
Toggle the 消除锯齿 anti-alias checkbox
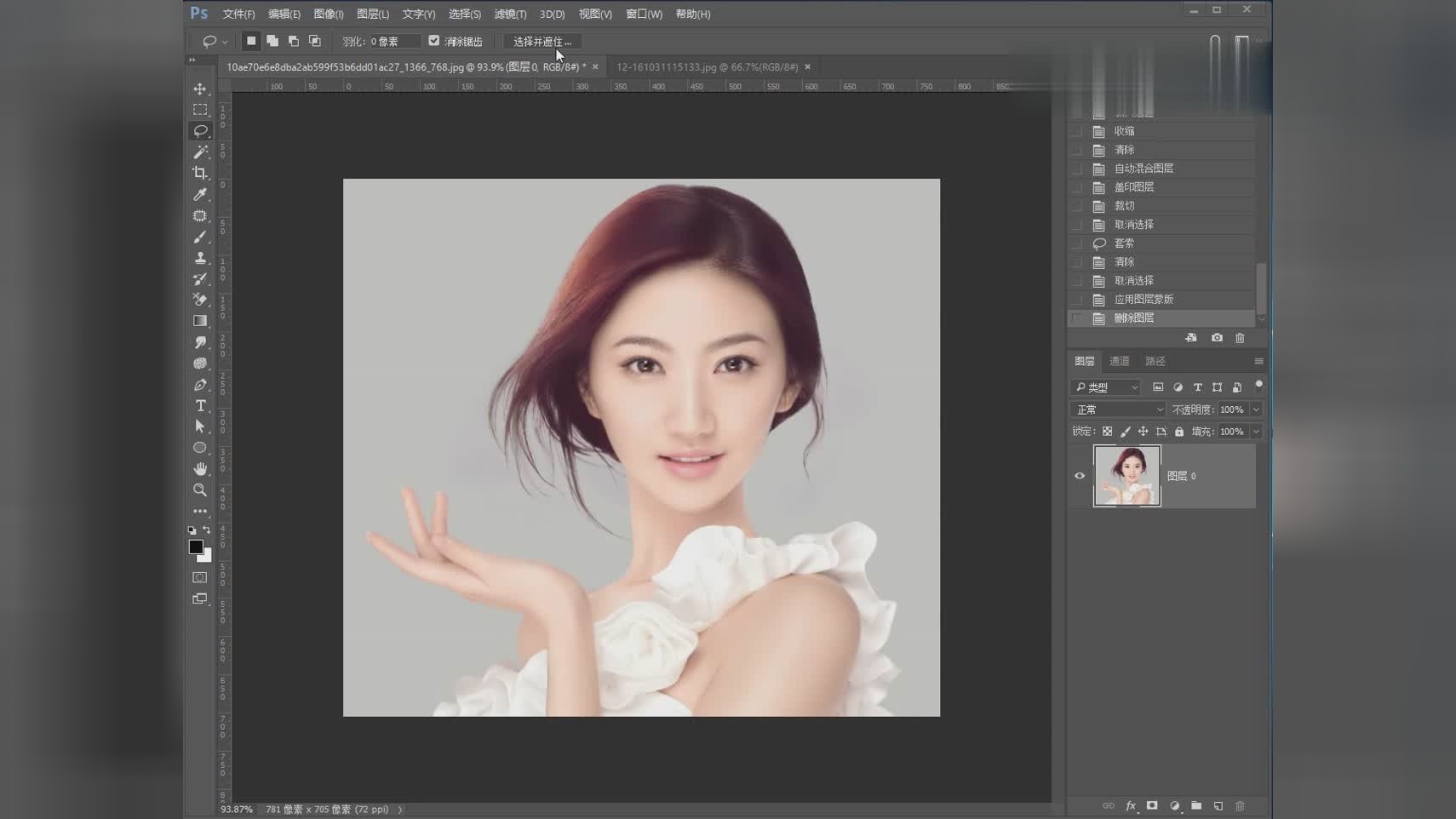pyautogui.click(x=434, y=41)
